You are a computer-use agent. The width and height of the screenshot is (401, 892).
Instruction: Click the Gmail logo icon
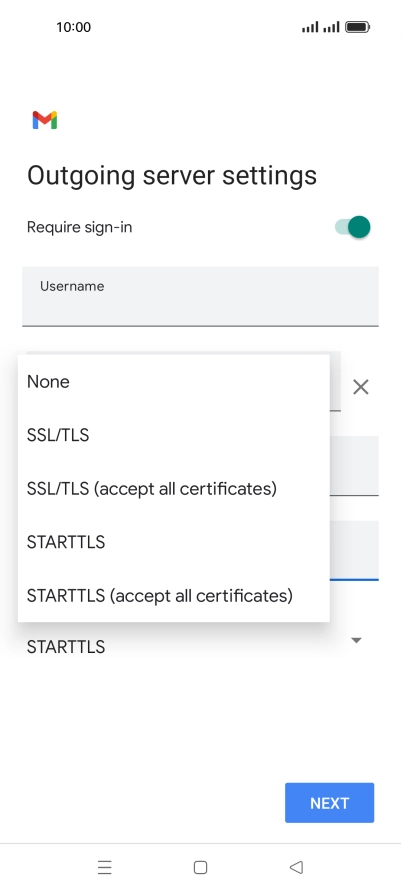45,120
